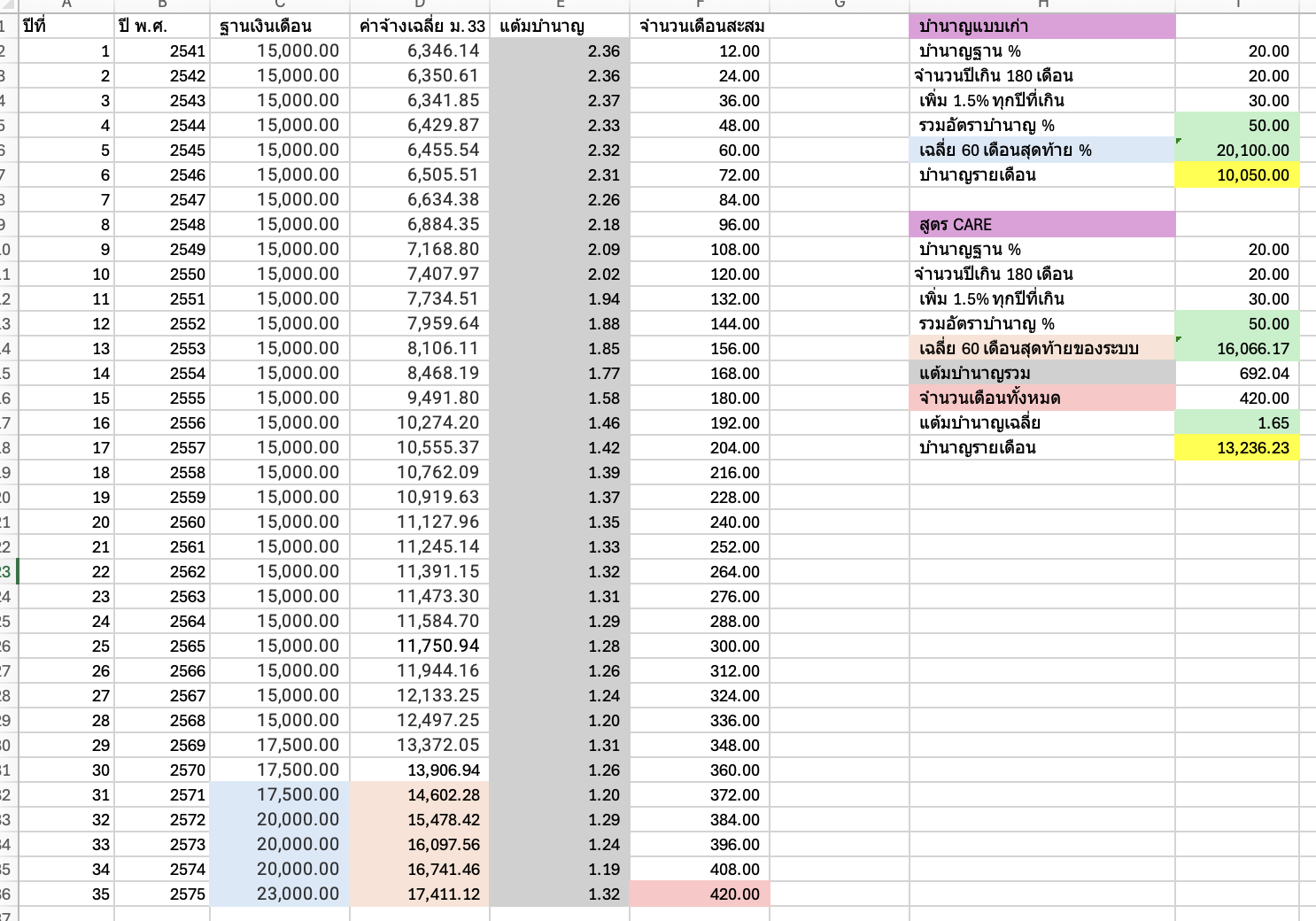The width and height of the screenshot is (1316, 921).
Task: Click the total points value 692.04
Action: point(1237,373)
